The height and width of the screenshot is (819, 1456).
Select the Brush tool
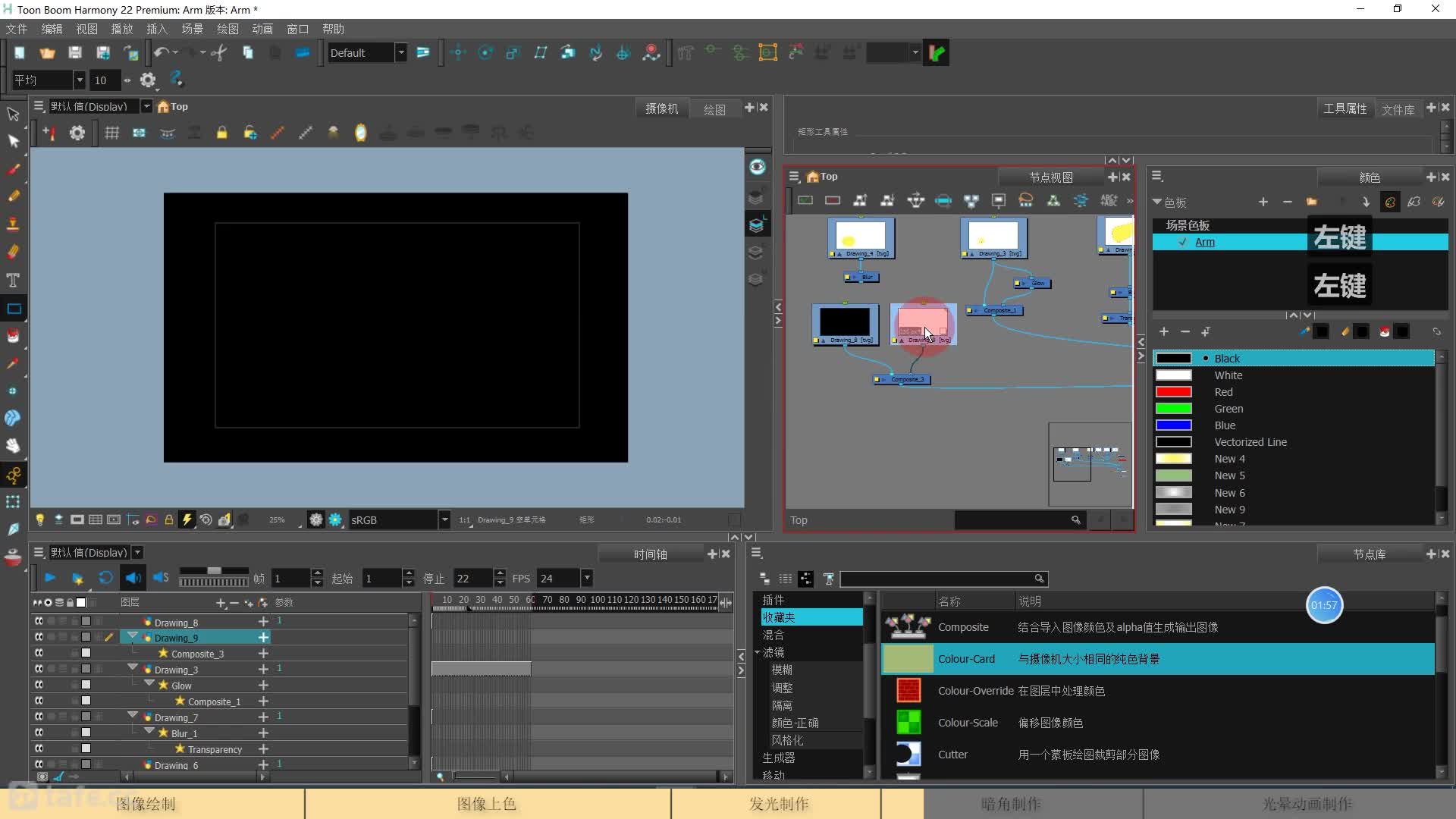click(x=13, y=168)
